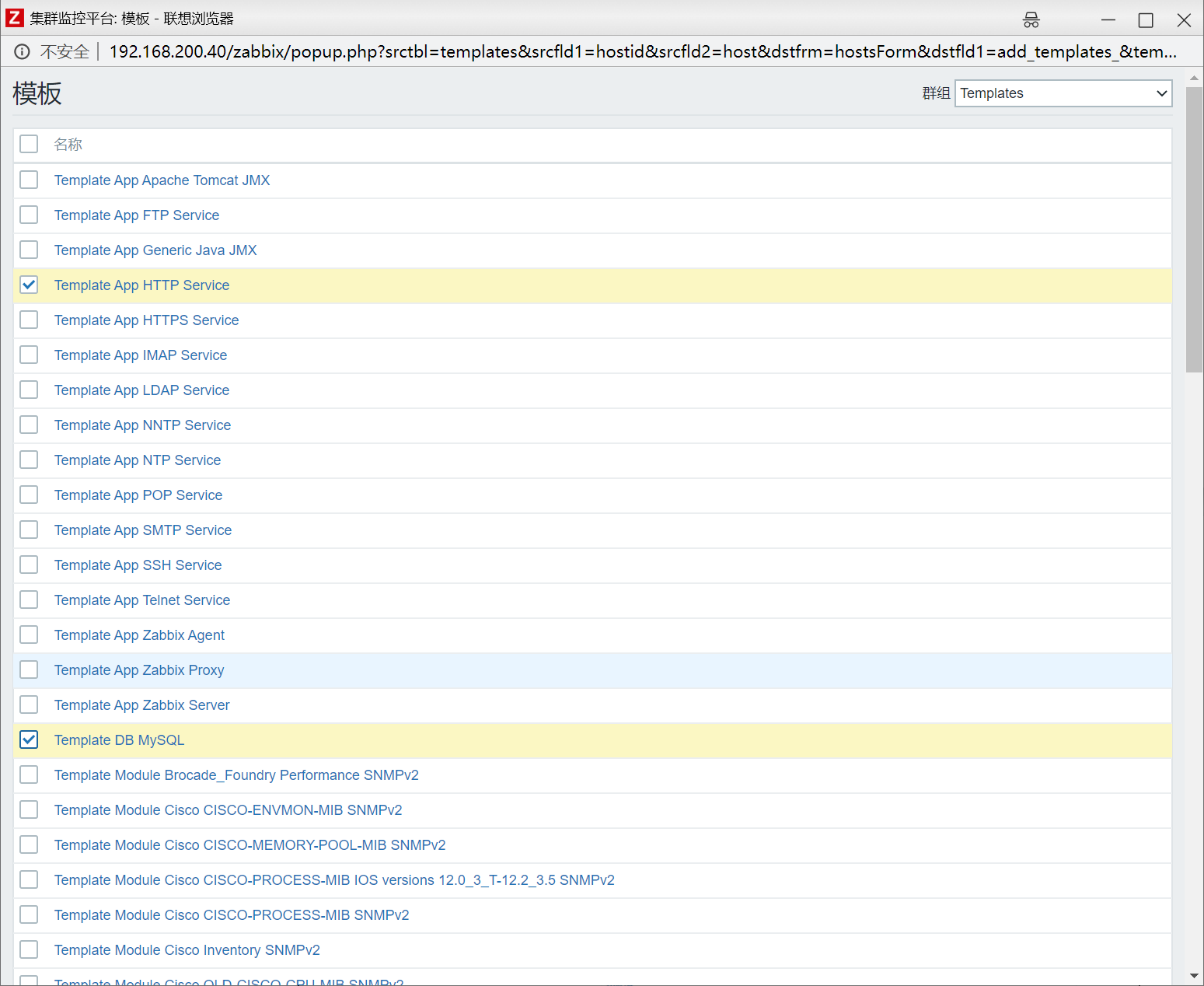Check the Template App Zabbix Proxy checkbox
Viewport: 1204px width, 986px height.
point(29,670)
